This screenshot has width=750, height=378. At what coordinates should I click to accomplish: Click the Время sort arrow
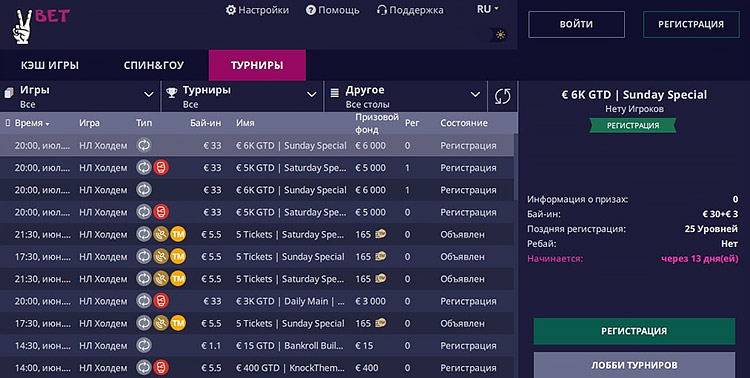point(47,124)
